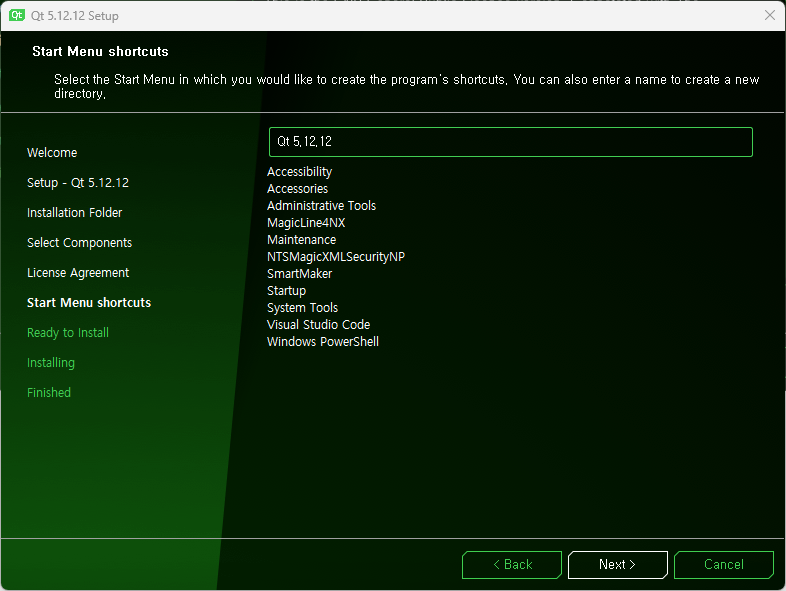Click Ready to Install step
786x591 pixels.
coord(68,333)
